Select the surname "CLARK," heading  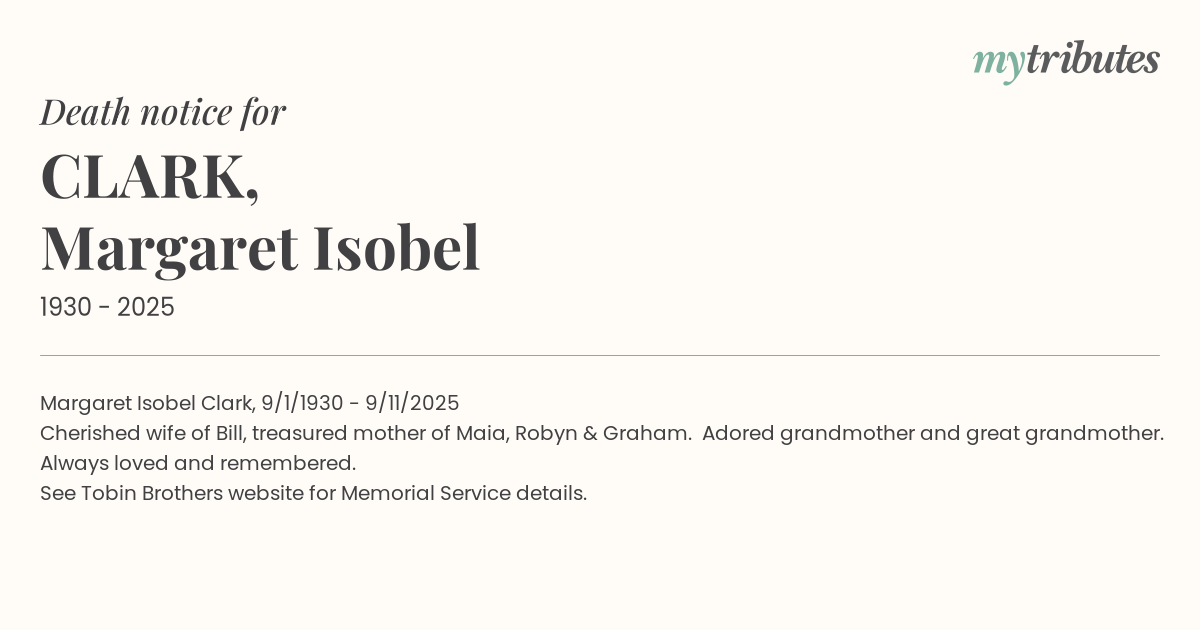tap(150, 177)
